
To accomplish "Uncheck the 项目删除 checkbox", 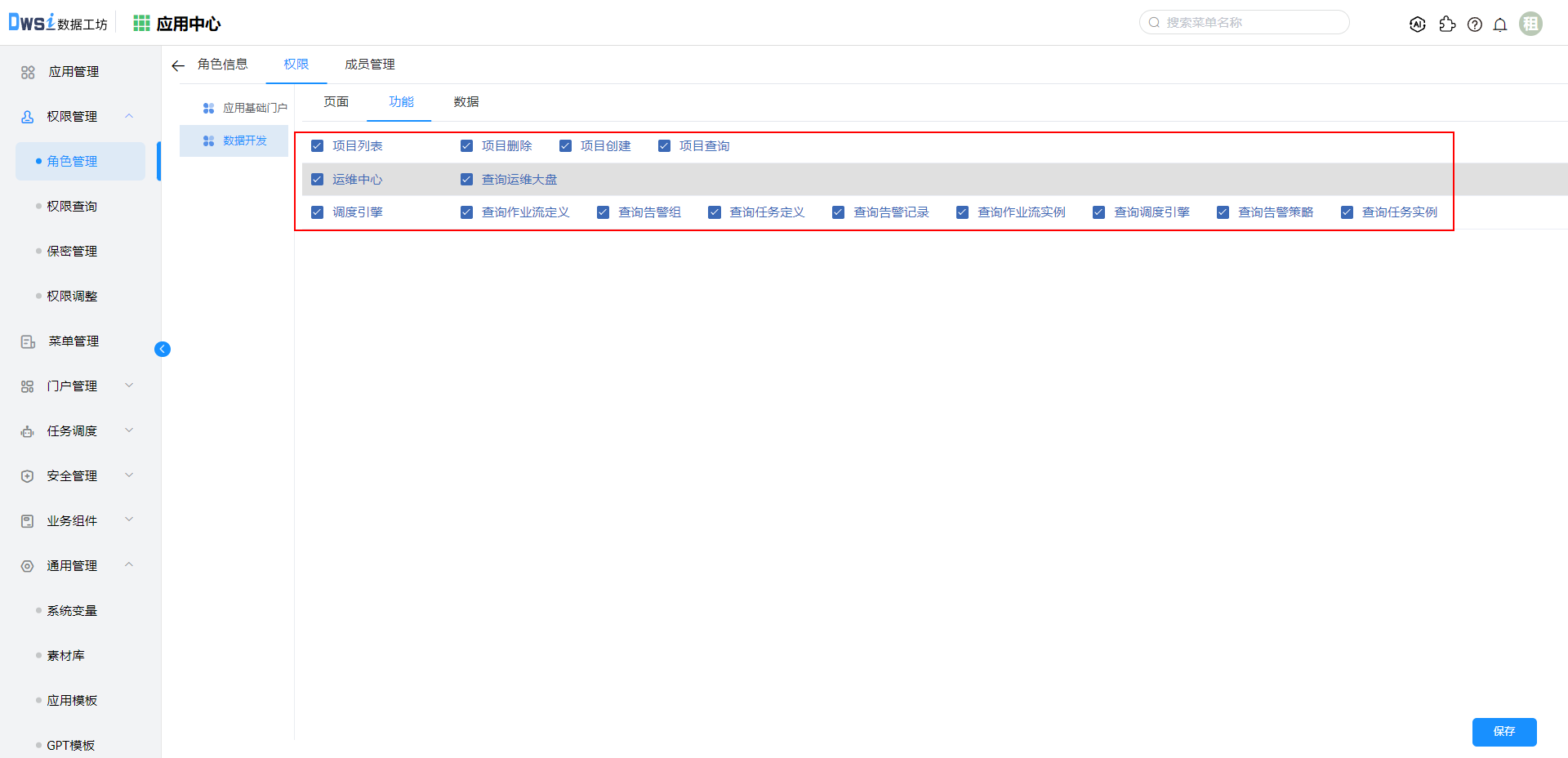I will (x=466, y=146).
